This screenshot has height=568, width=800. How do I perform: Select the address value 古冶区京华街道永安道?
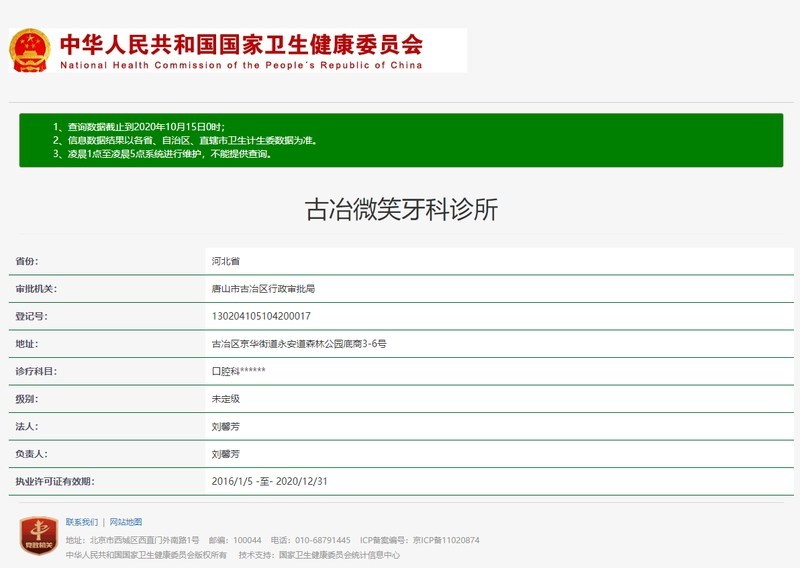[x=299, y=344]
